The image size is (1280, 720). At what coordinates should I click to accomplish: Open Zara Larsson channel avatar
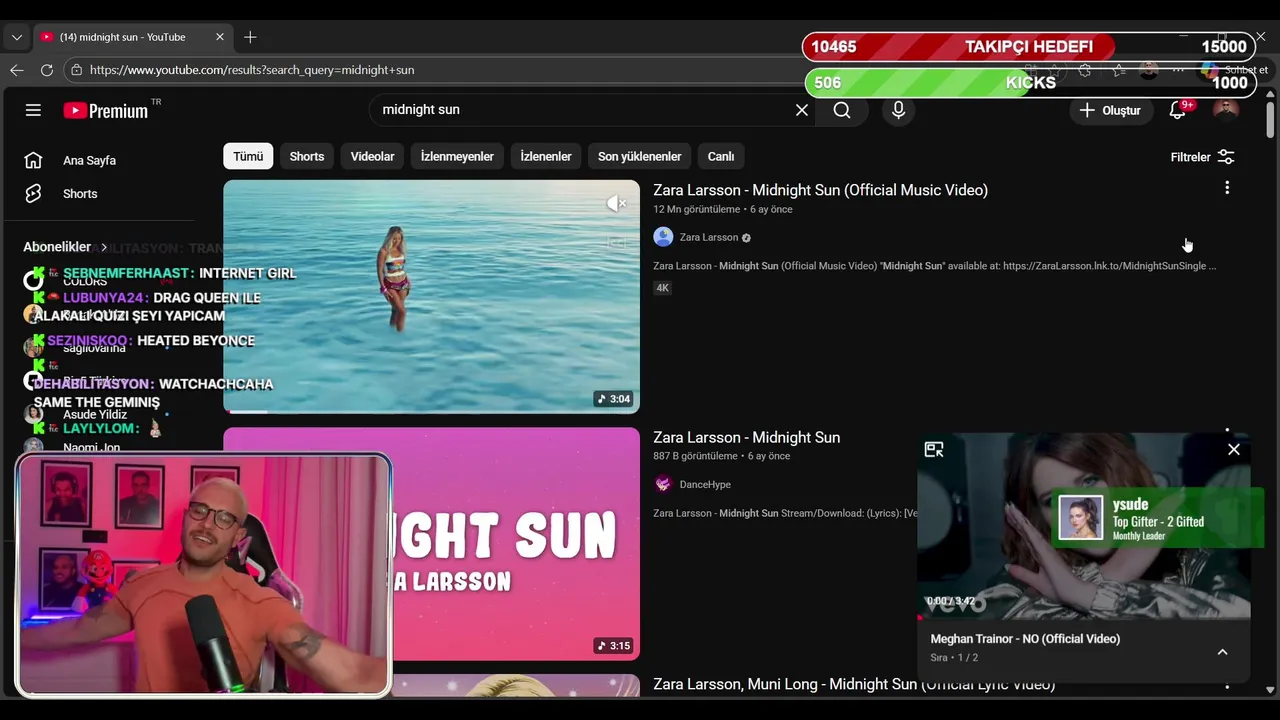pos(663,237)
